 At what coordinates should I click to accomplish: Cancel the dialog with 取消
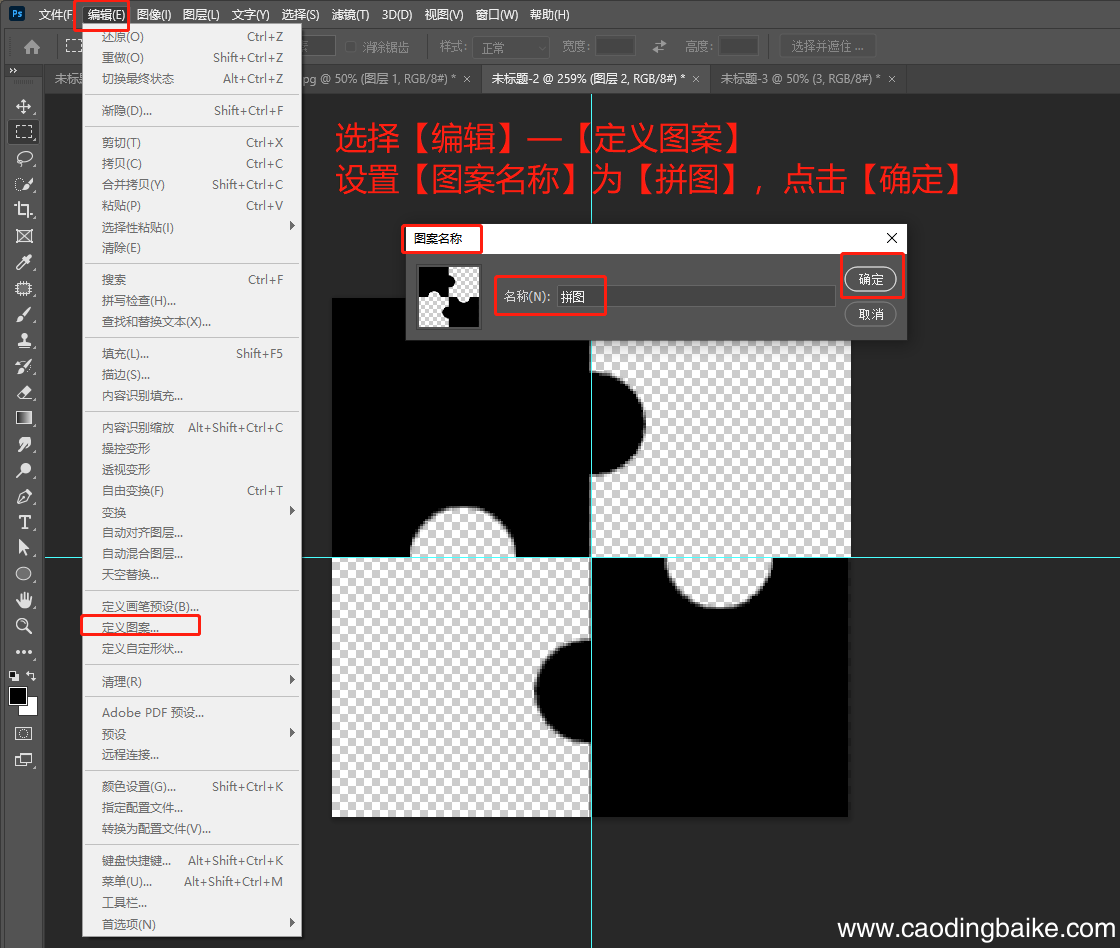tap(870, 314)
